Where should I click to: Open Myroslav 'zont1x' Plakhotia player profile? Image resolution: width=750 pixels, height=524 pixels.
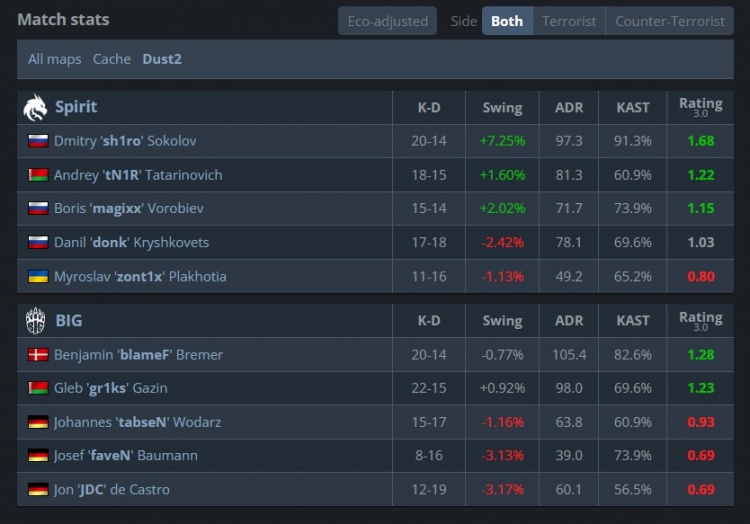click(x=140, y=276)
